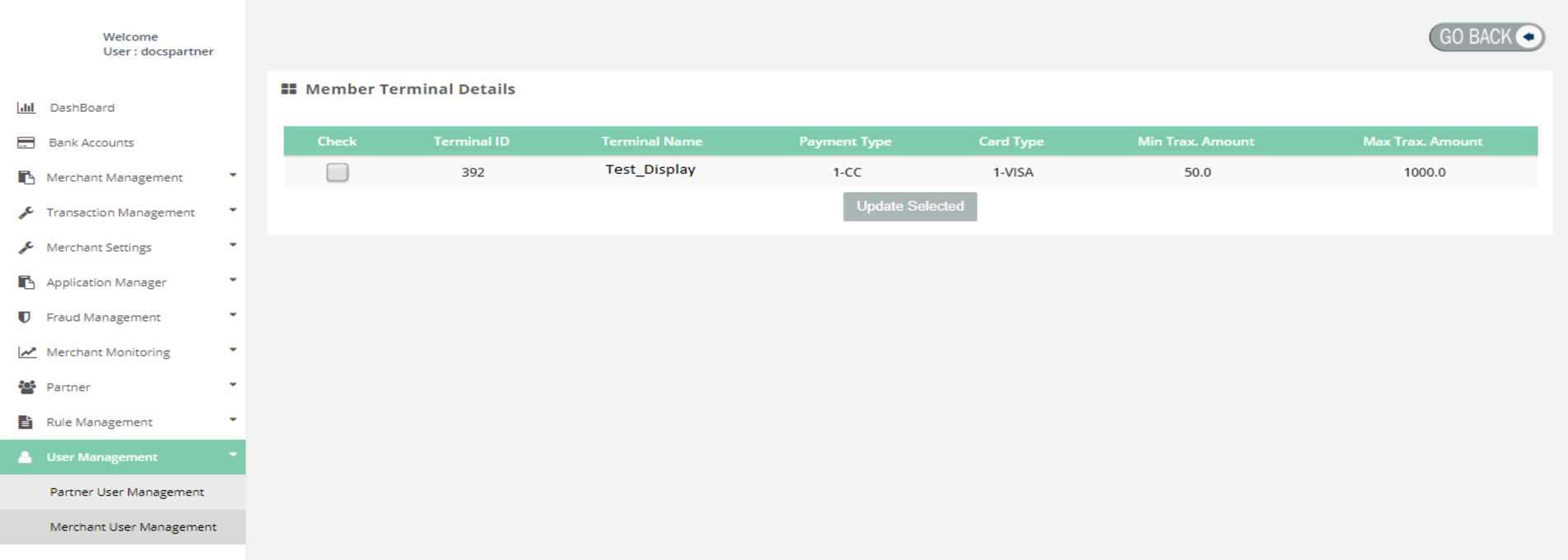Screen dimensions: 1568x560
Task: Click the Bank Accounts card icon
Action: tap(26, 142)
